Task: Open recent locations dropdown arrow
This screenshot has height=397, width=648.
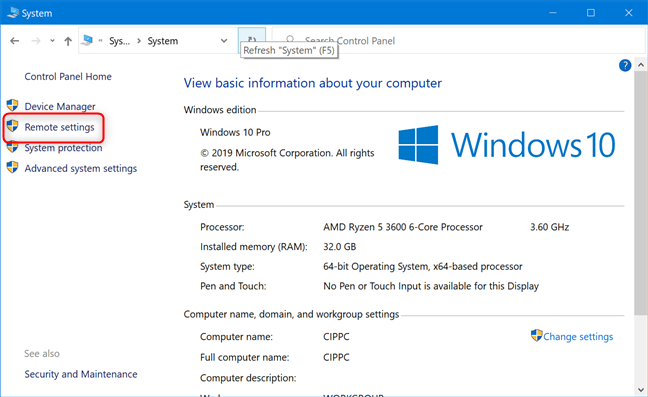Action: 52,41
